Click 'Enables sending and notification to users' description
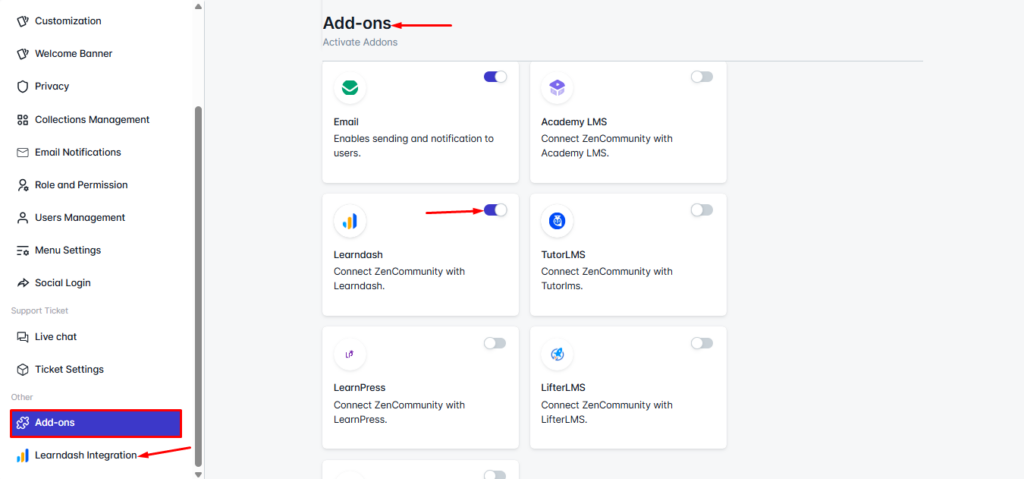The height and width of the screenshot is (479, 1024). click(413, 147)
